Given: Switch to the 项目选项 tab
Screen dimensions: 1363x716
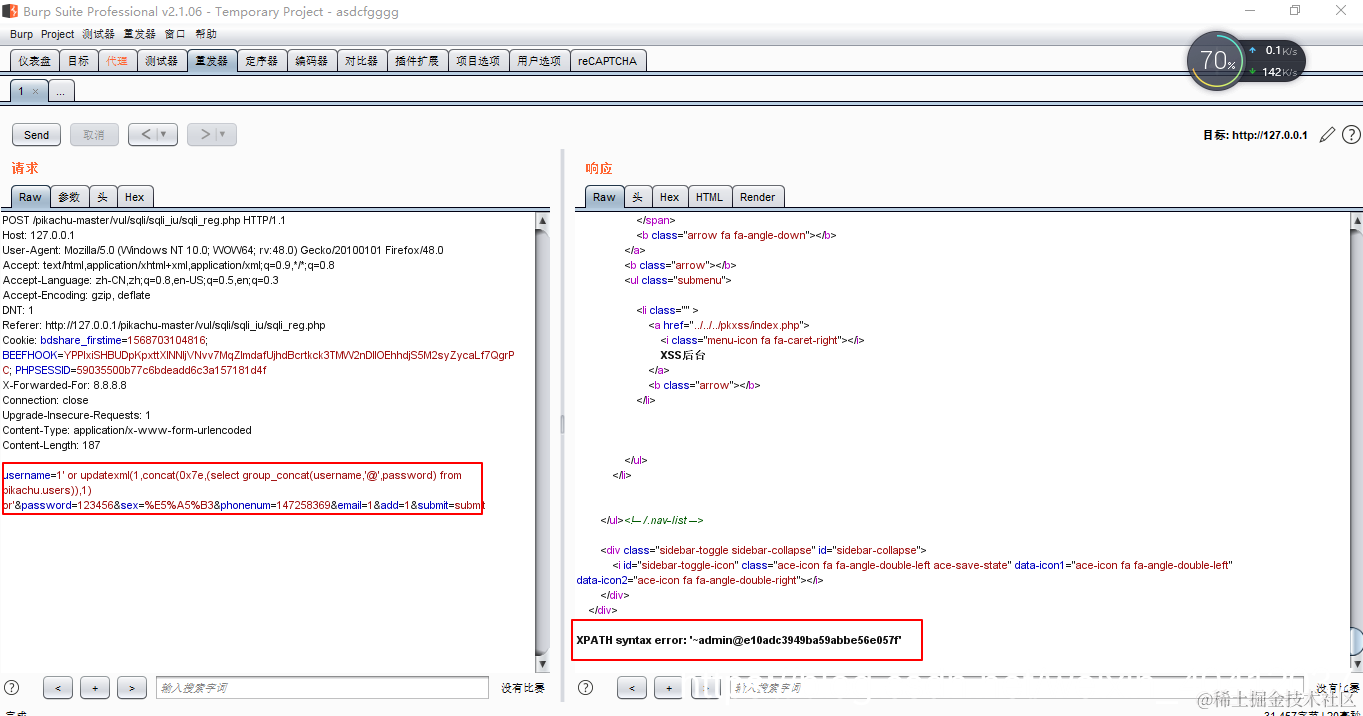Looking at the screenshot, I should coord(478,61).
